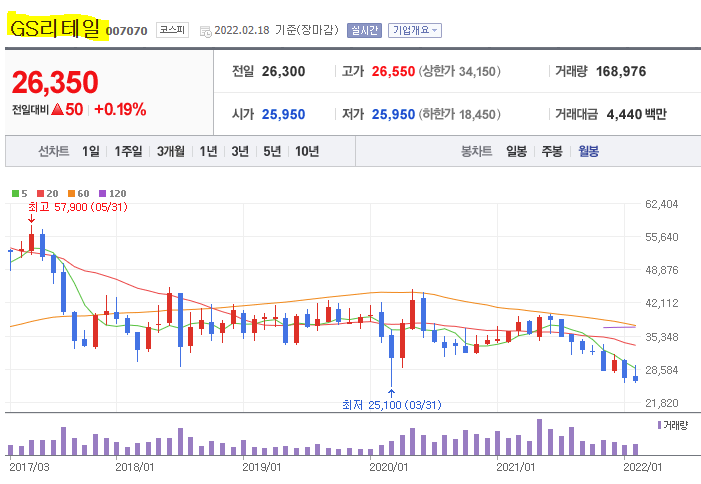Screen dimensions: 701x484
Task: Click the 시가 value 25,950
Action: (x=283, y=114)
